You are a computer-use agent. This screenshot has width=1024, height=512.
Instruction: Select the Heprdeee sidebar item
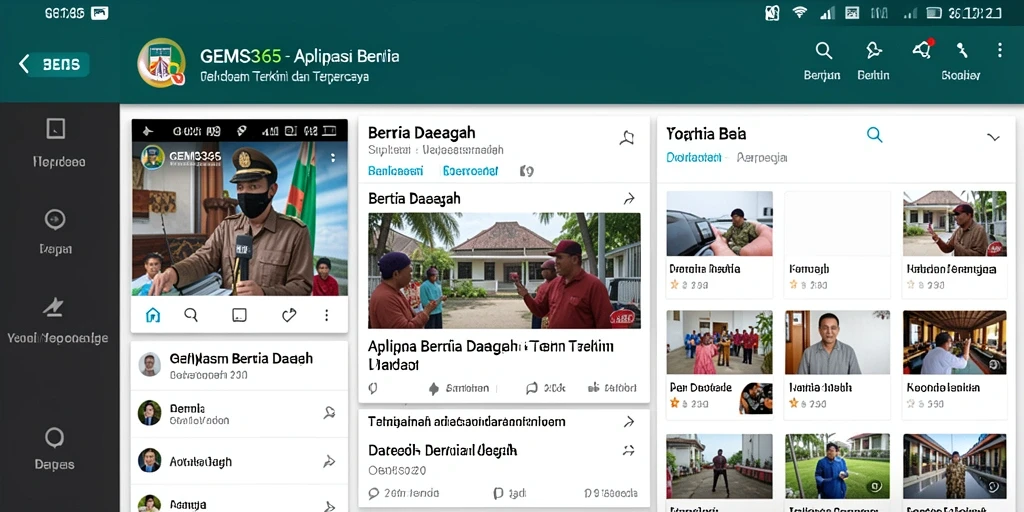57,143
